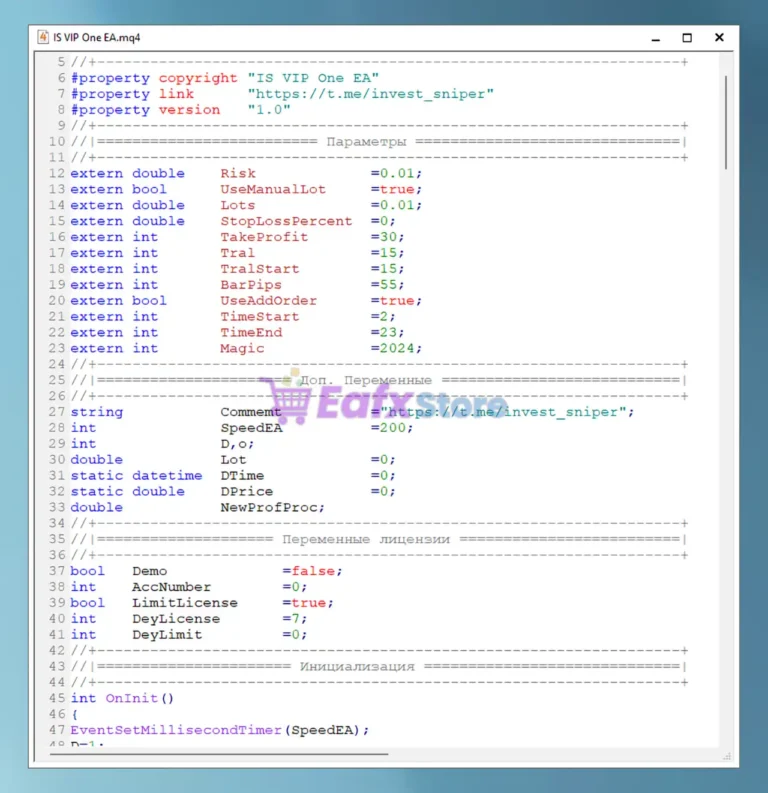Click the Lots variable on line 14
Image resolution: width=768 pixels, height=793 pixels.
click(238, 205)
